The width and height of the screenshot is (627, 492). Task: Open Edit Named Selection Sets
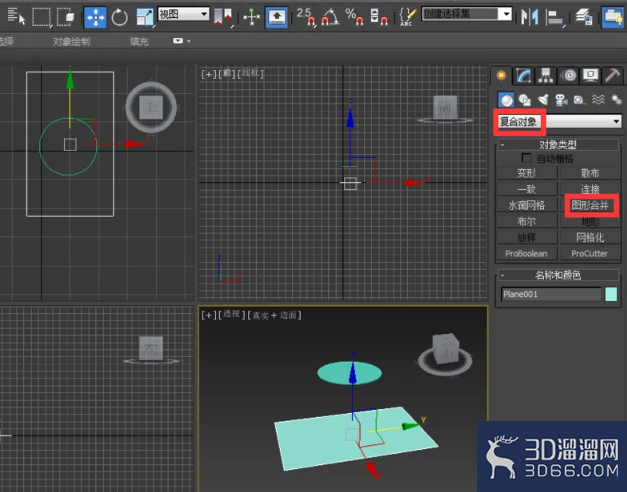point(406,17)
